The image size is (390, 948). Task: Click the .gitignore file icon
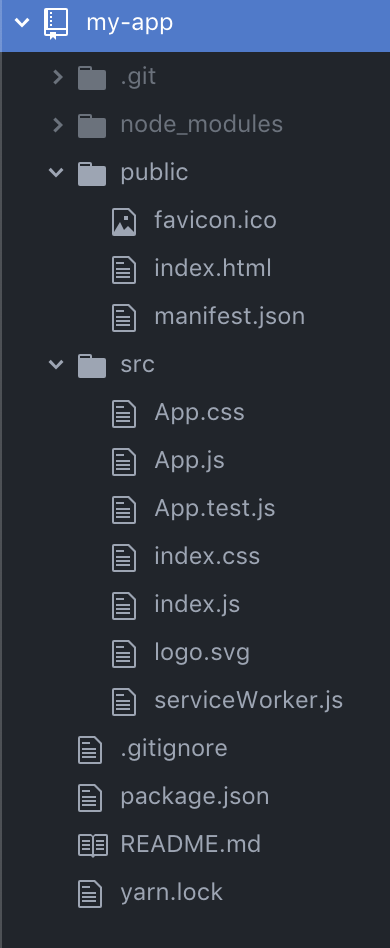pos(90,749)
